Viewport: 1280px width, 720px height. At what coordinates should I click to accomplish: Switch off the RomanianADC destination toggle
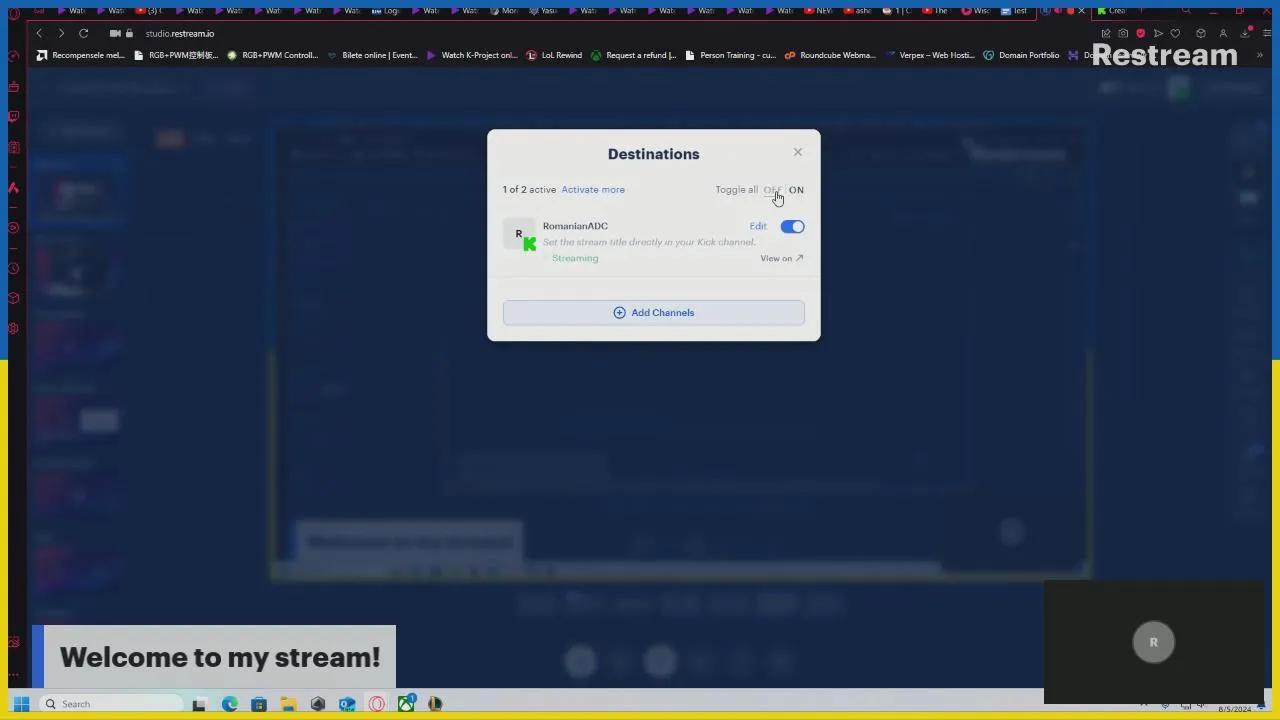click(792, 227)
